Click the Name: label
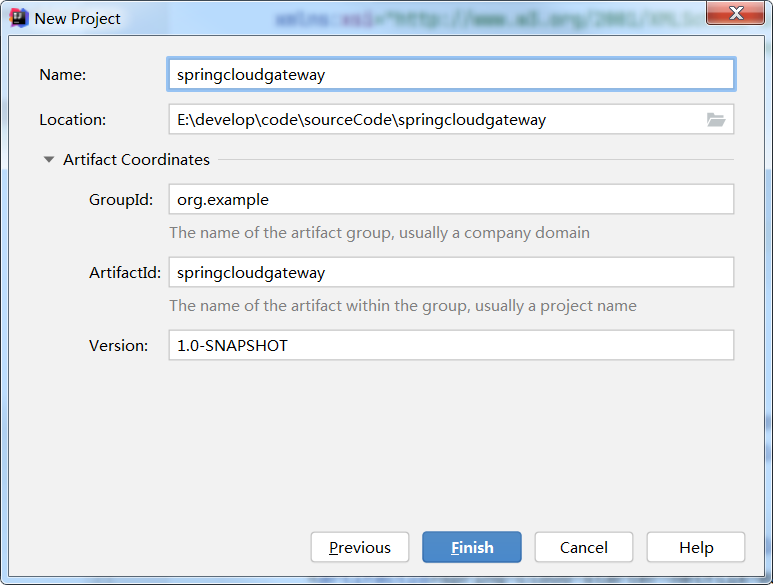The width and height of the screenshot is (773, 585). tap(63, 74)
